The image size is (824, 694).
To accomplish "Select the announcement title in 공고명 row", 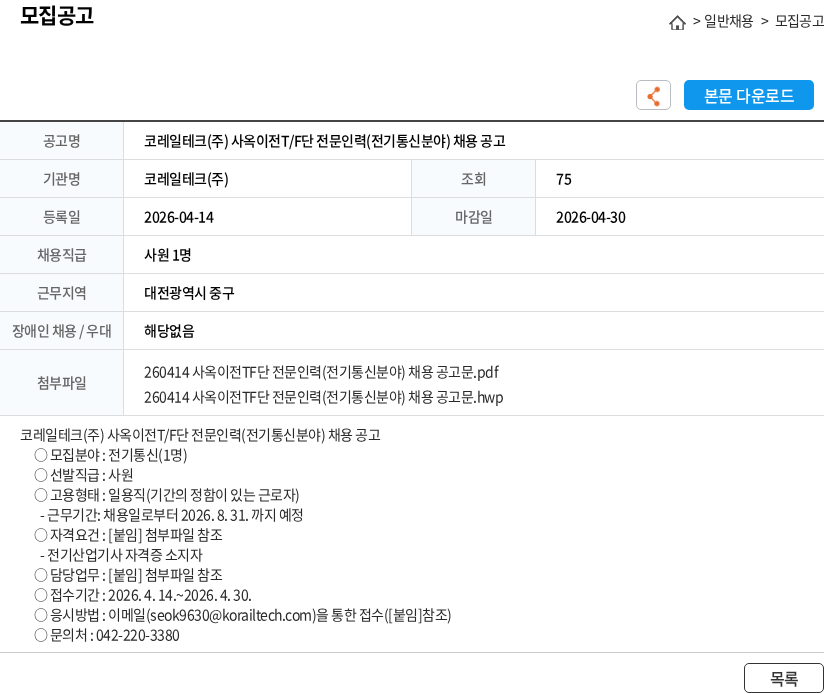I will point(324,141).
